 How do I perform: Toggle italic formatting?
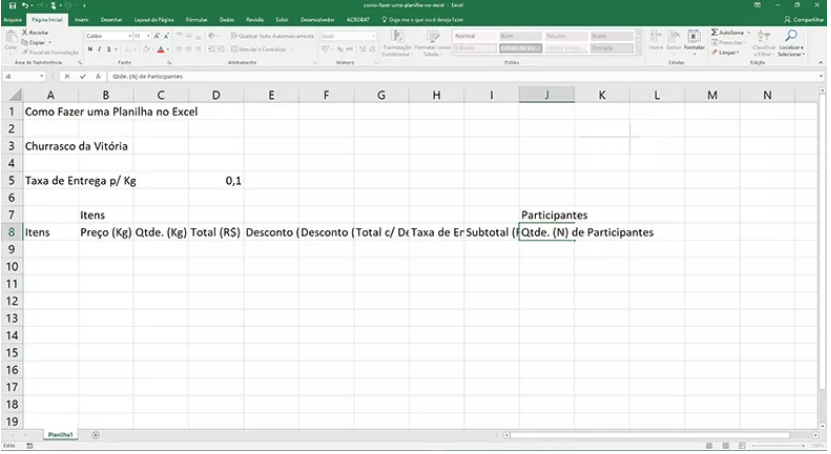pos(99,49)
